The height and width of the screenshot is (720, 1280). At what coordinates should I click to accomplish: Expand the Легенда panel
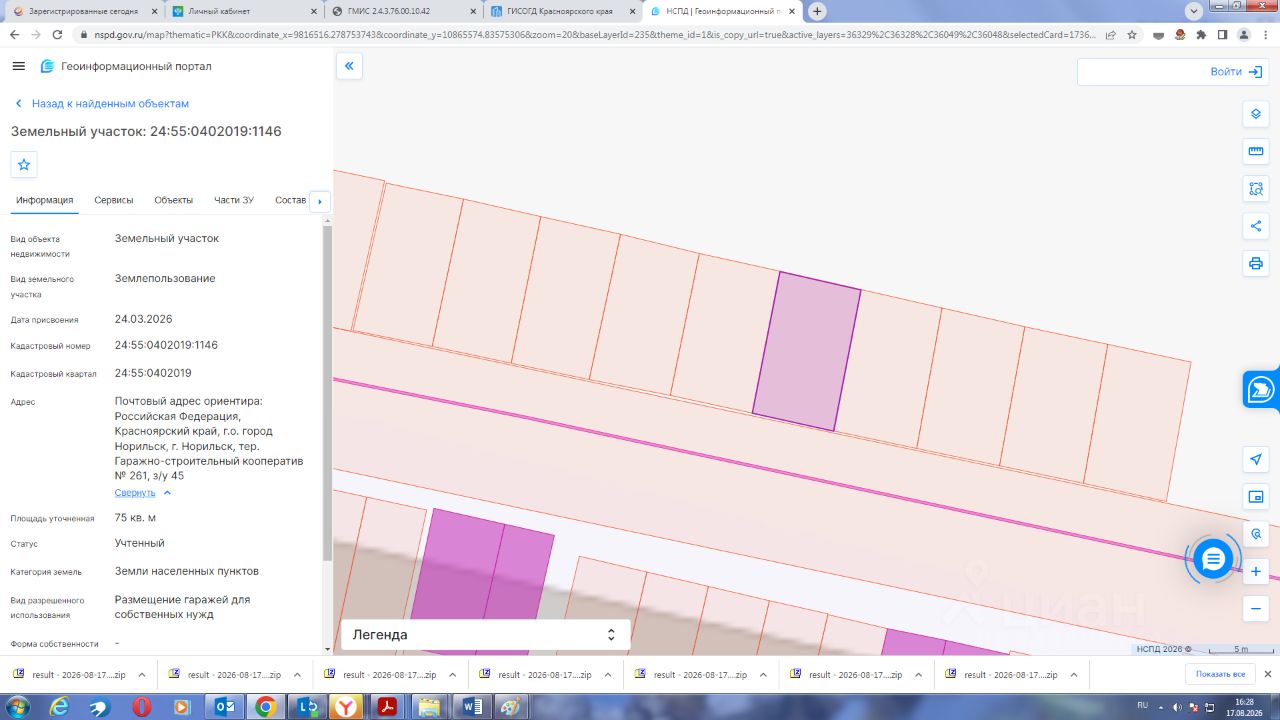486,634
